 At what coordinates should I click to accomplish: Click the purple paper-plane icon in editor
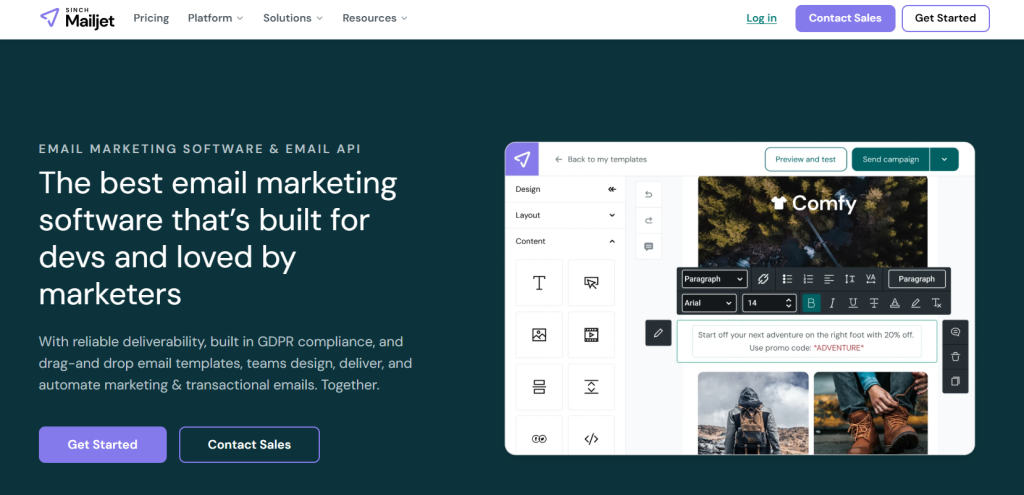(x=522, y=159)
